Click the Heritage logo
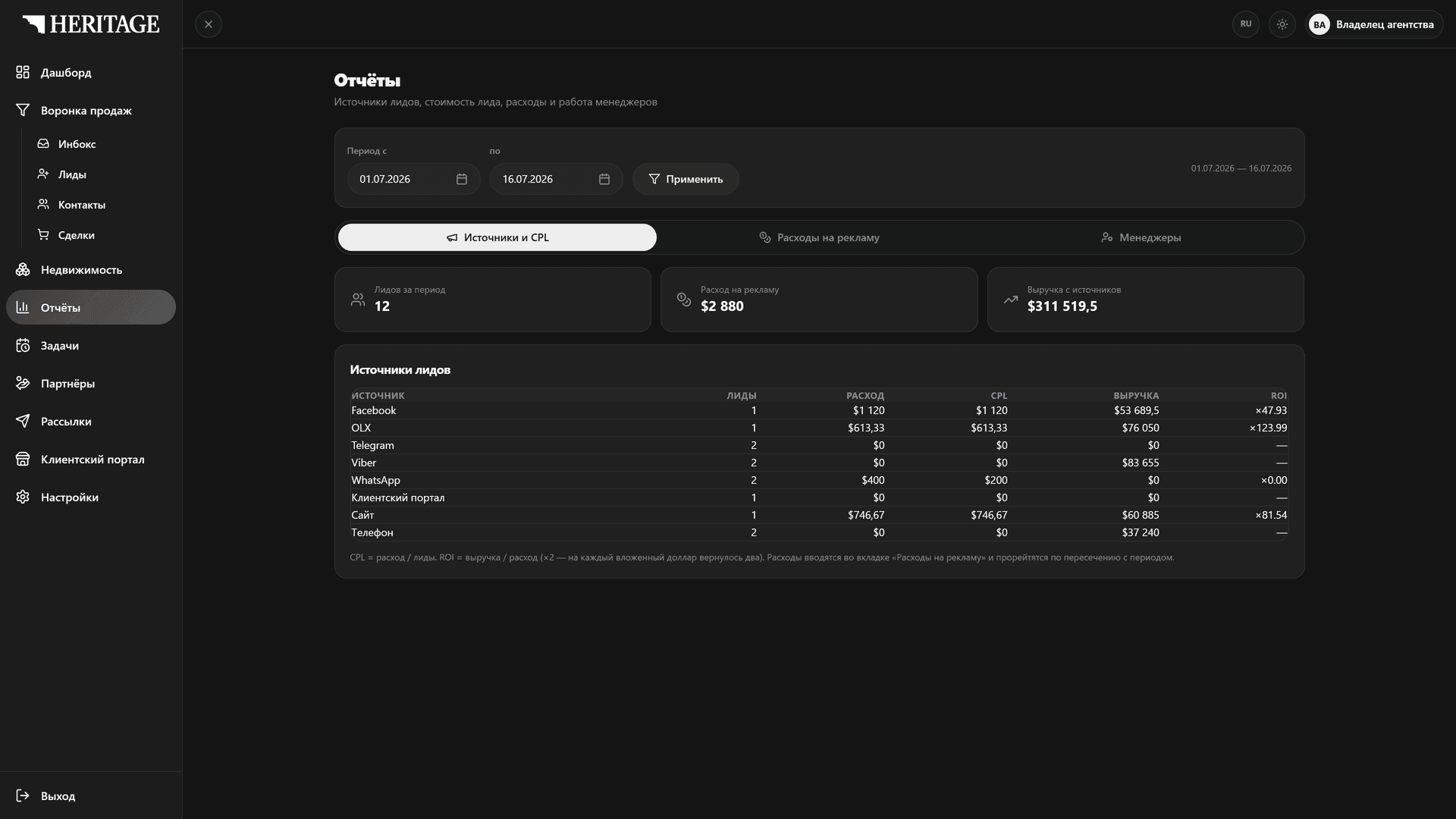 [91, 24]
